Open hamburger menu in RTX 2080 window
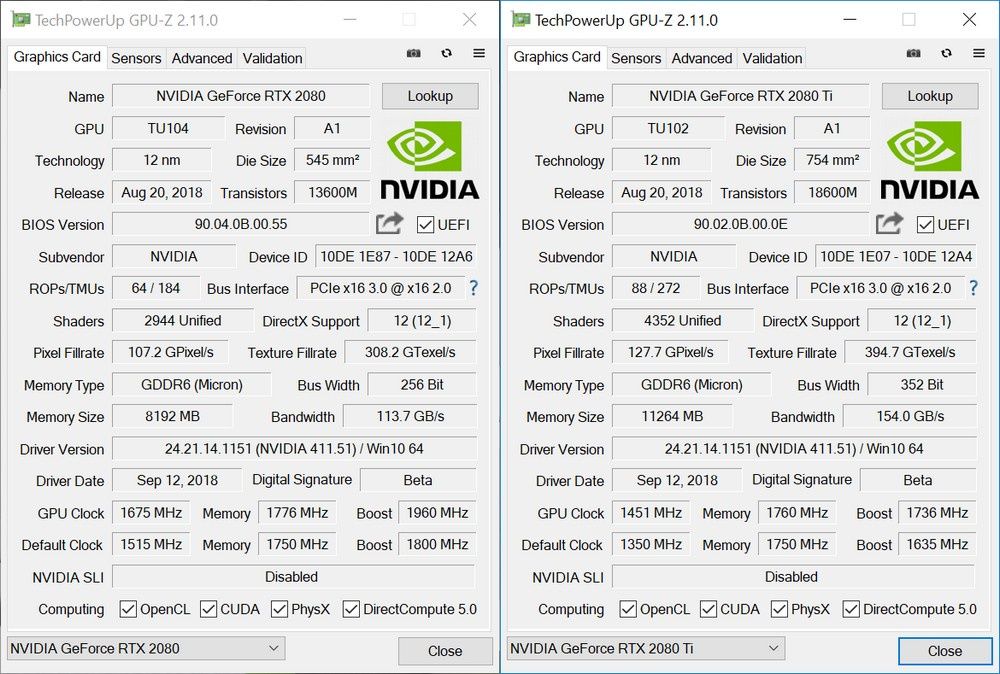This screenshot has height=674, width=1000. click(x=479, y=54)
